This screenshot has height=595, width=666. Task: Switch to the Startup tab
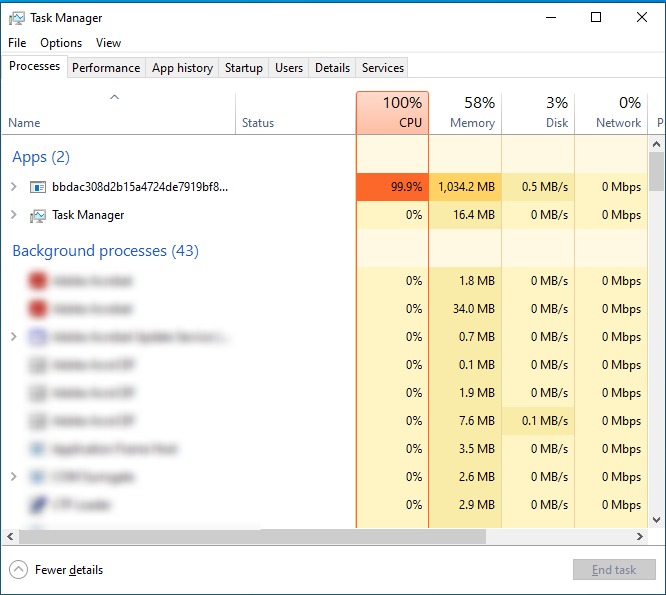pyautogui.click(x=244, y=68)
